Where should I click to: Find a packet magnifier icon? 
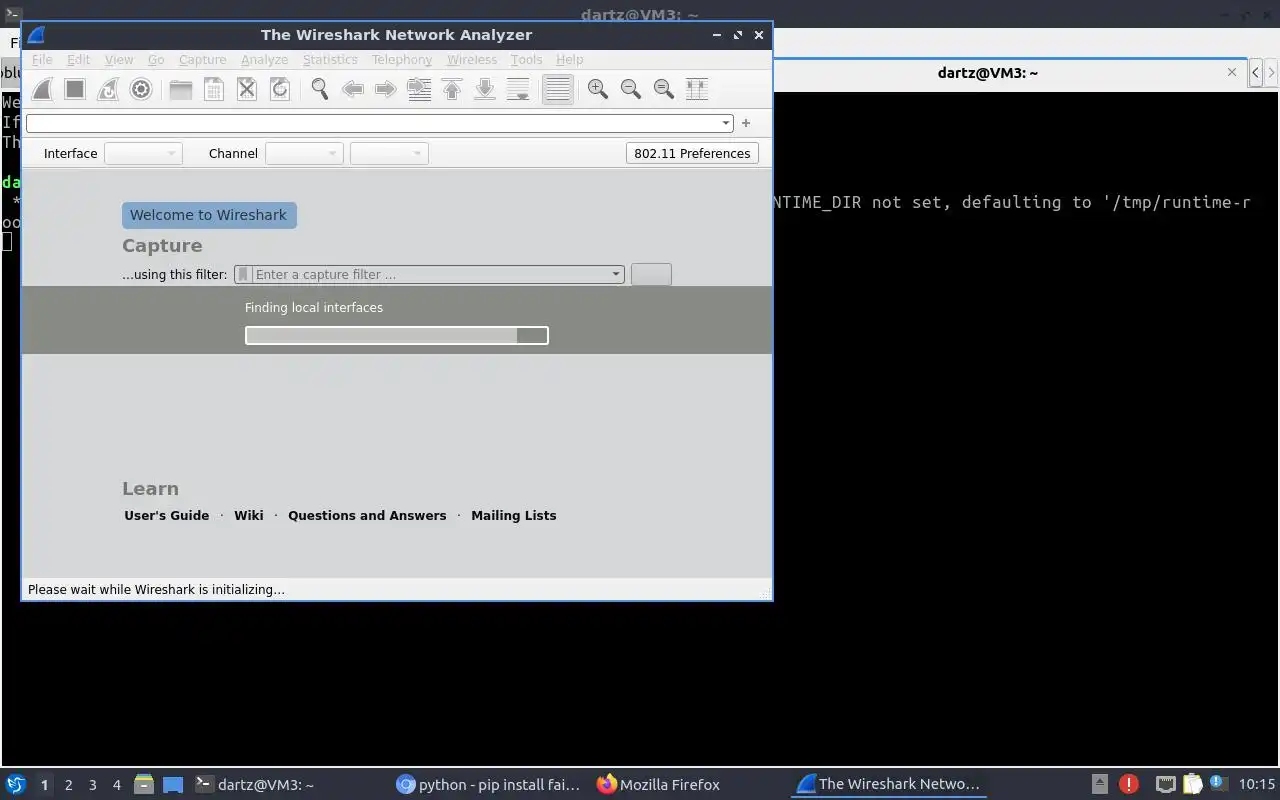coord(320,89)
